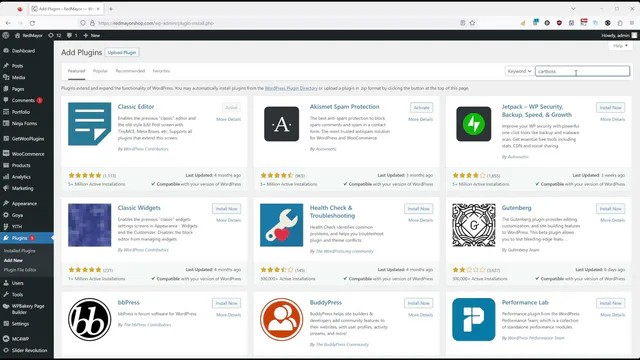Open Portfolio in the sidebar
The width and height of the screenshot is (640, 360).
(x=20, y=112)
